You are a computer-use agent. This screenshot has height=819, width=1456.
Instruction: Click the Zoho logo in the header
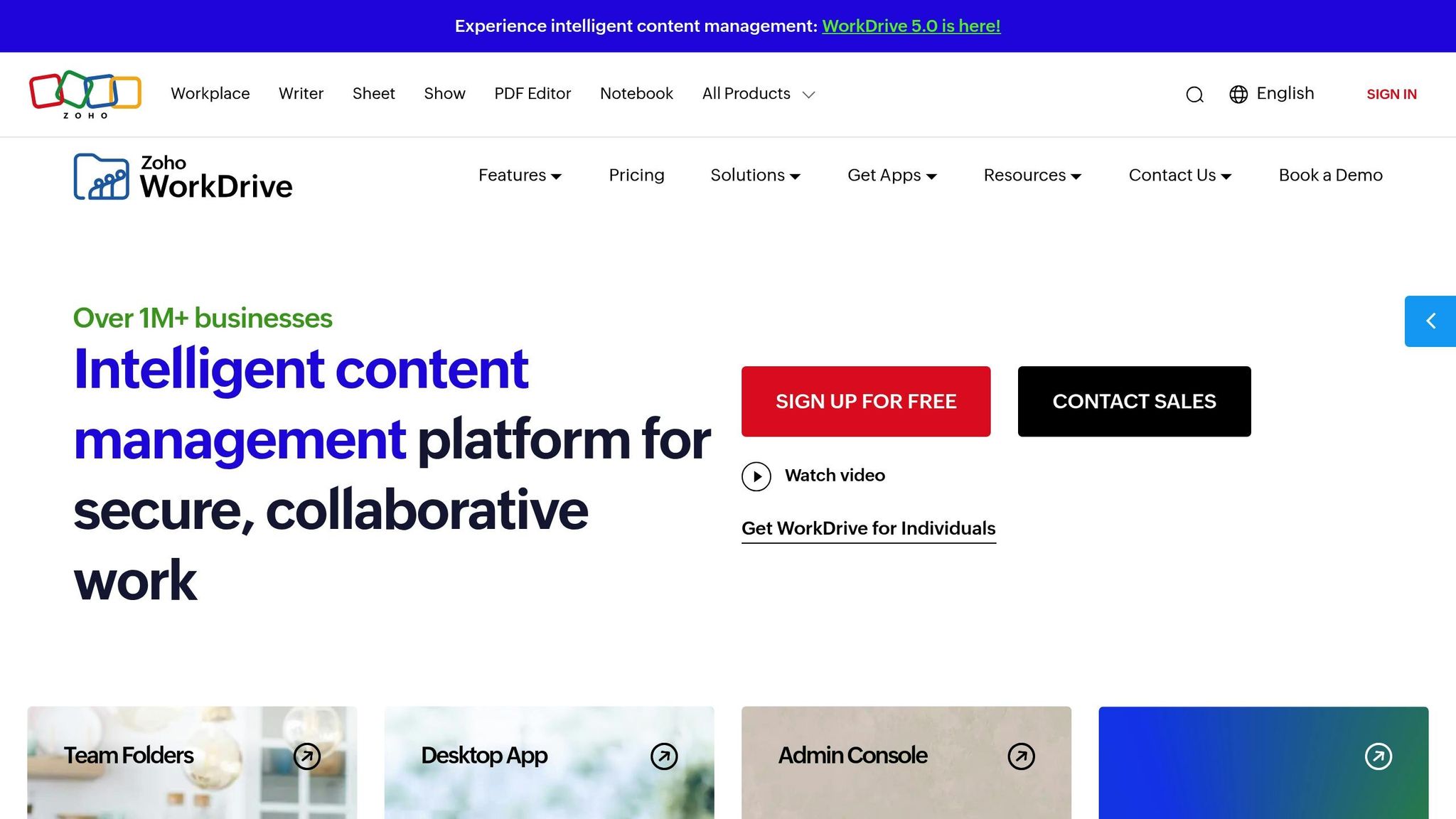coord(85,95)
